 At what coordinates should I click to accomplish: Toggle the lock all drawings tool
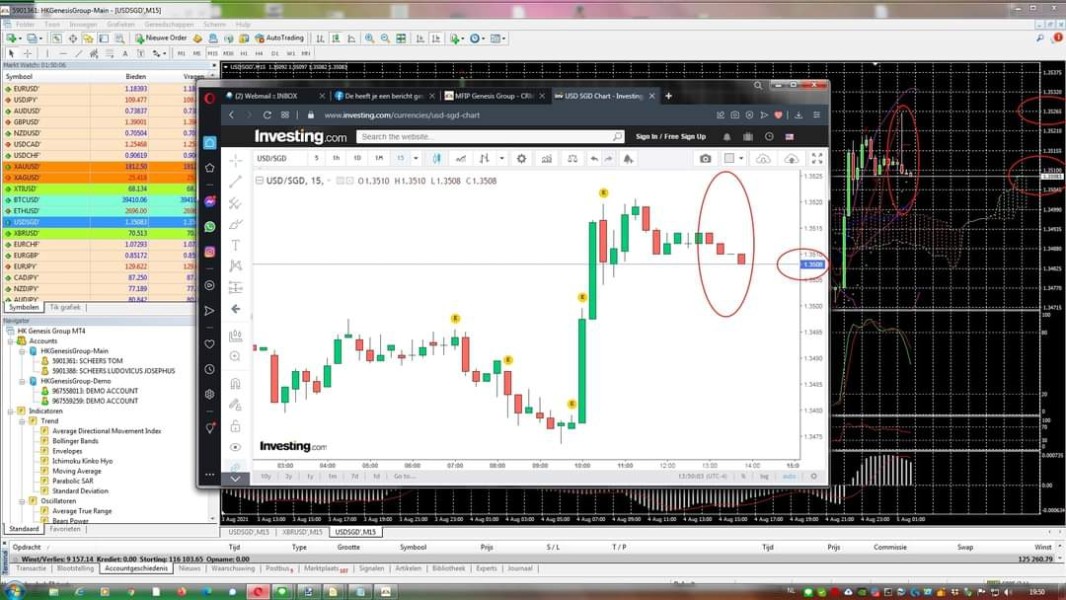pyautogui.click(x=235, y=426)
